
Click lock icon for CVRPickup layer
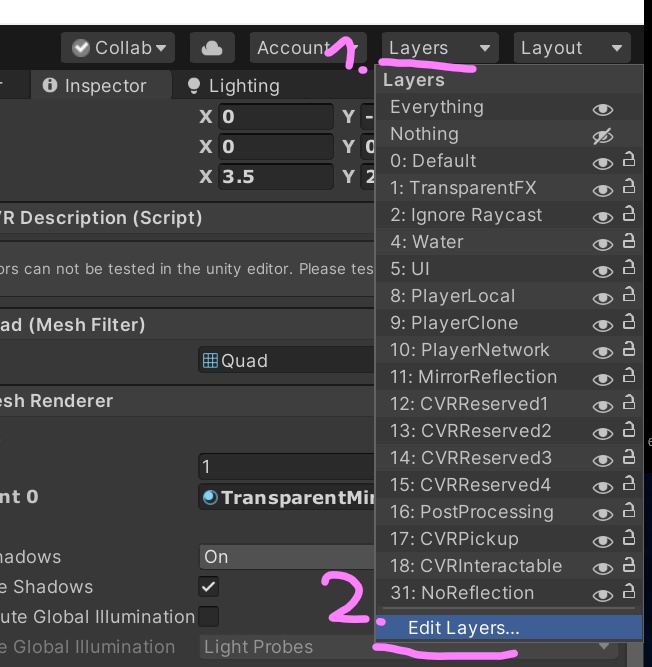point(629,539)
